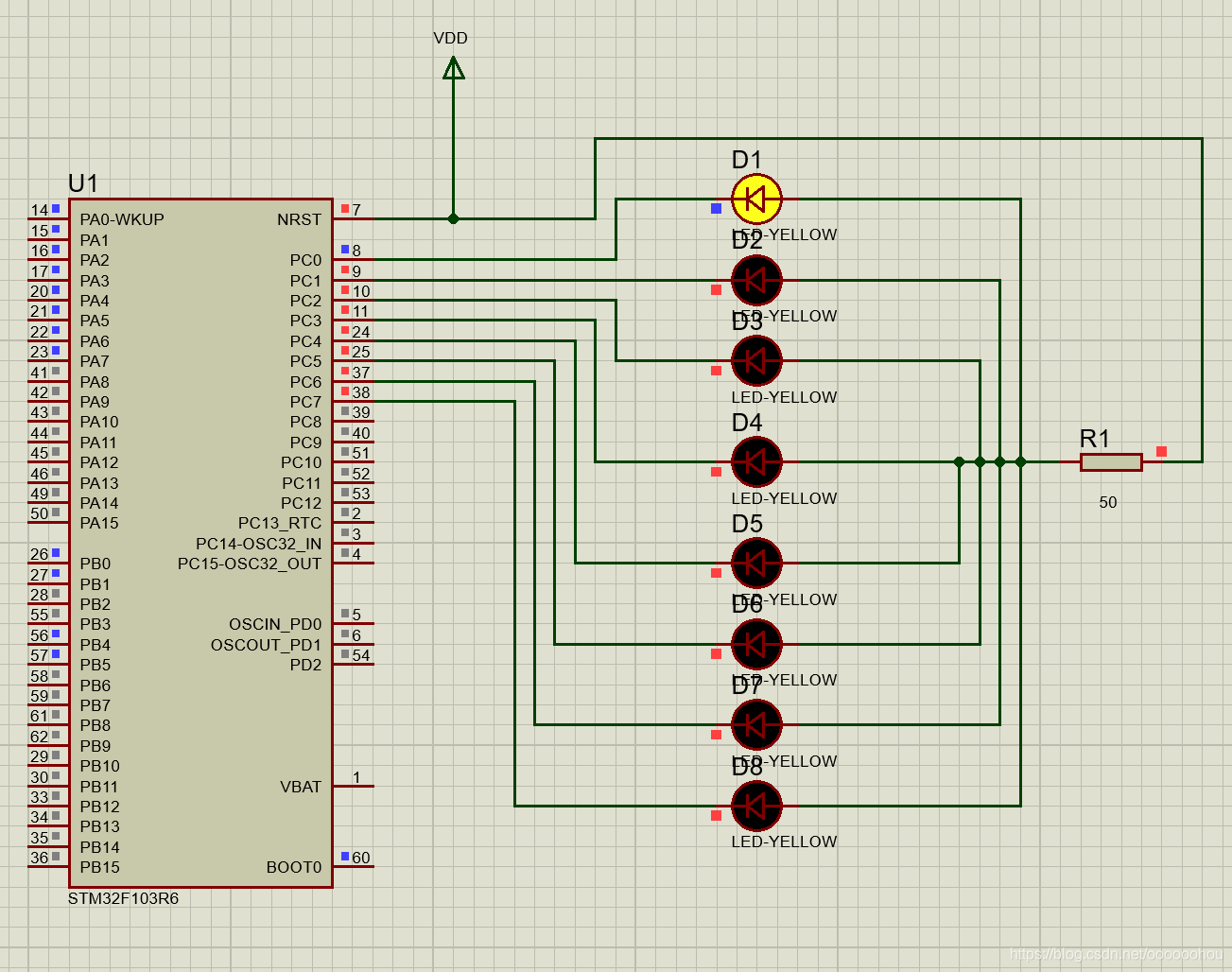The height and width of the screenshot is (972, 1232).
Task: Select the BOOT0 pin of the chip
Action: tap(293, 867)
